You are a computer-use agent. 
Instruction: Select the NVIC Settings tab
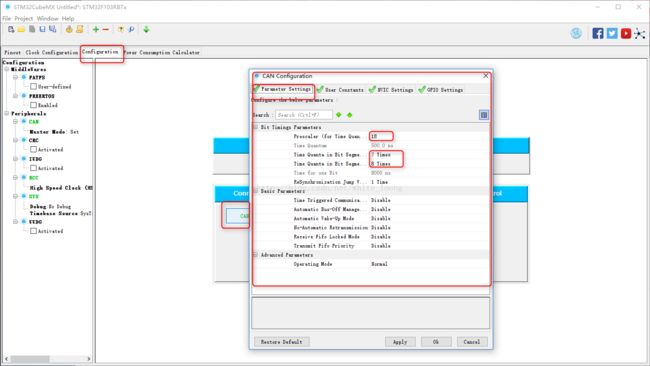391,90
